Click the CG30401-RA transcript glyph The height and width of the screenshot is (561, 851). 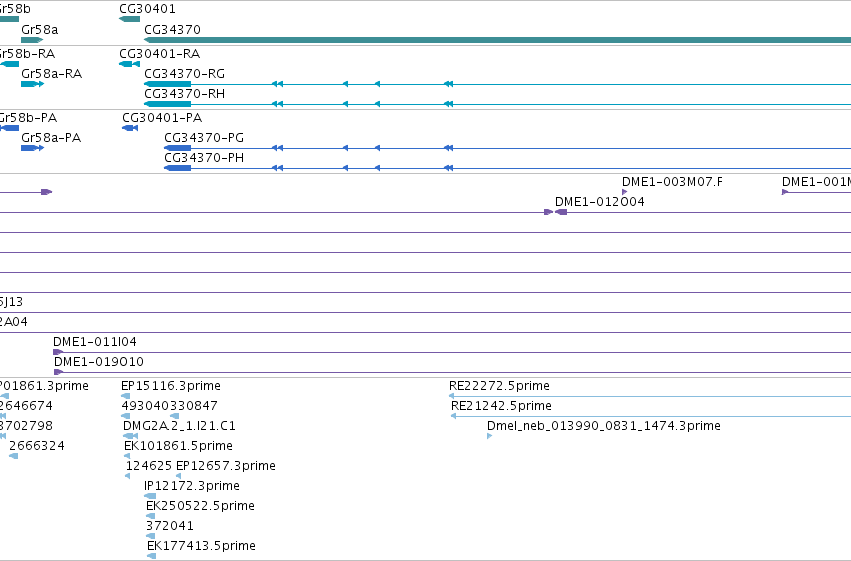tap(129, 64)
